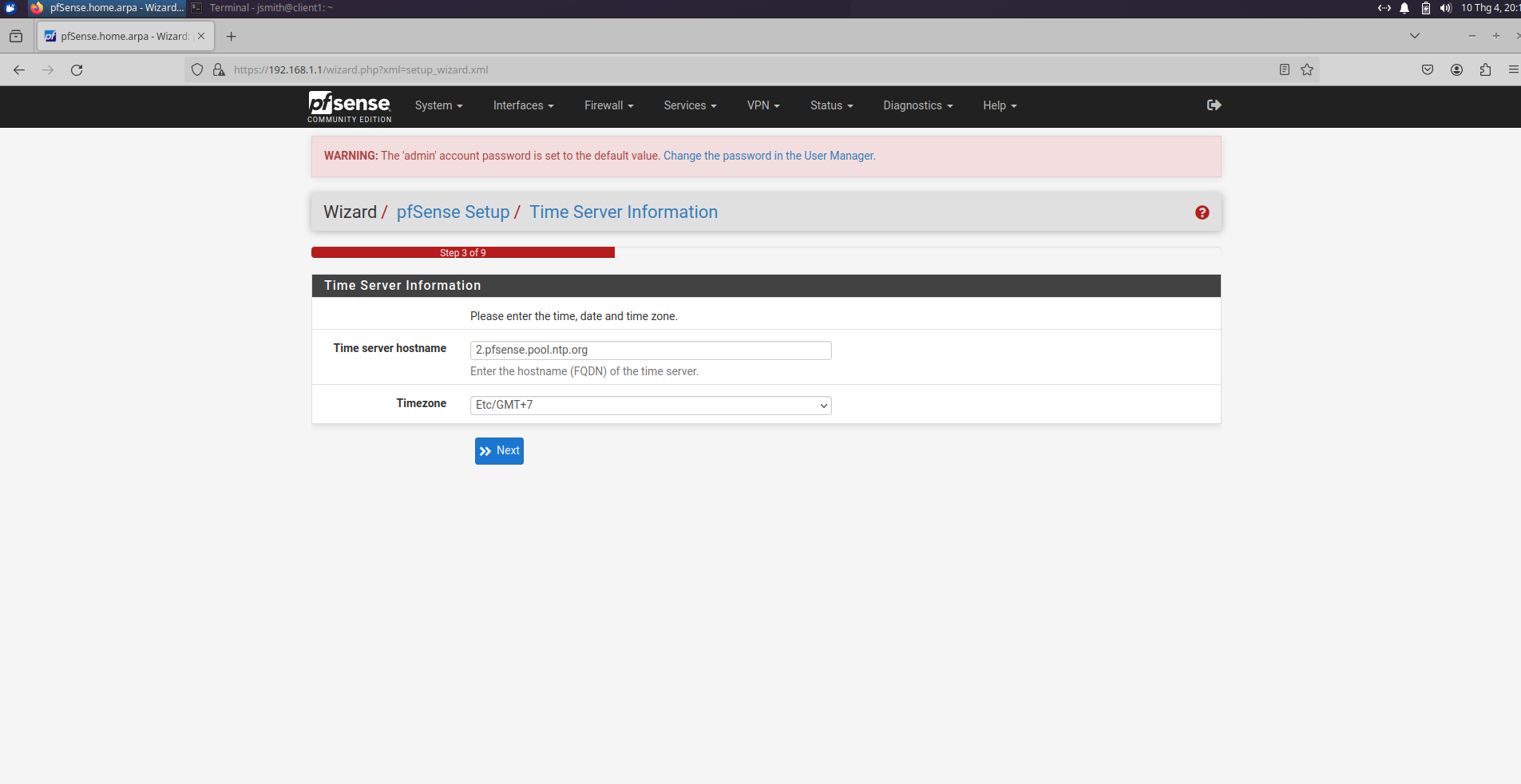Click the Time server hostname input field

click(x=651, y=350)
